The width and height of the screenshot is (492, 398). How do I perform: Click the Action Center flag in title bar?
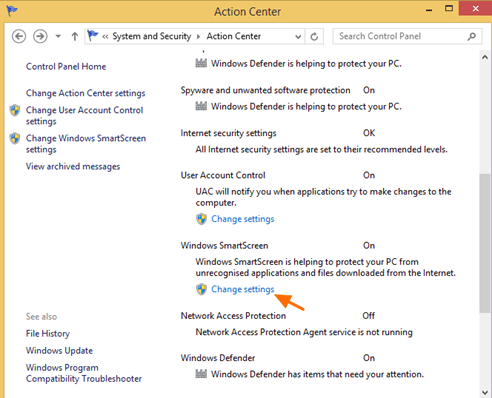click(12, 11)
